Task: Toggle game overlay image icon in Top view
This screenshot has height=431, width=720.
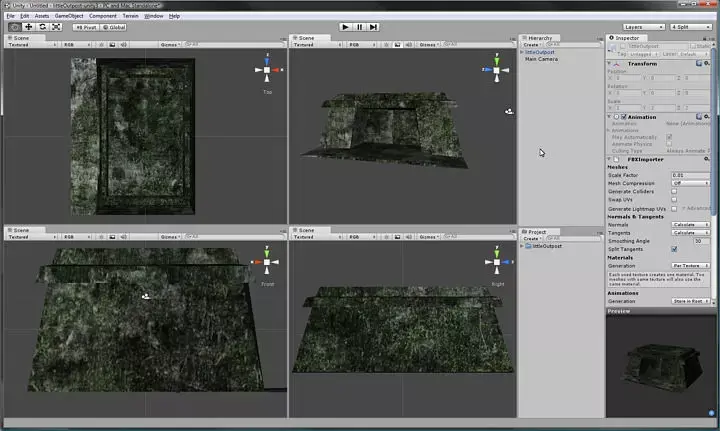Action: click(x=112, y=45)
